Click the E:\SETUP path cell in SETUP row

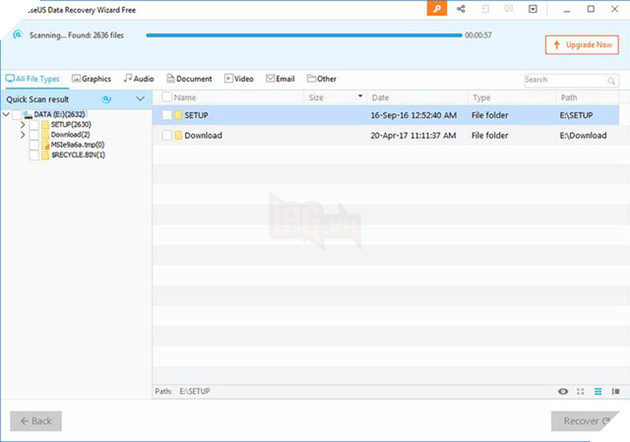click(x=576, y=115)
